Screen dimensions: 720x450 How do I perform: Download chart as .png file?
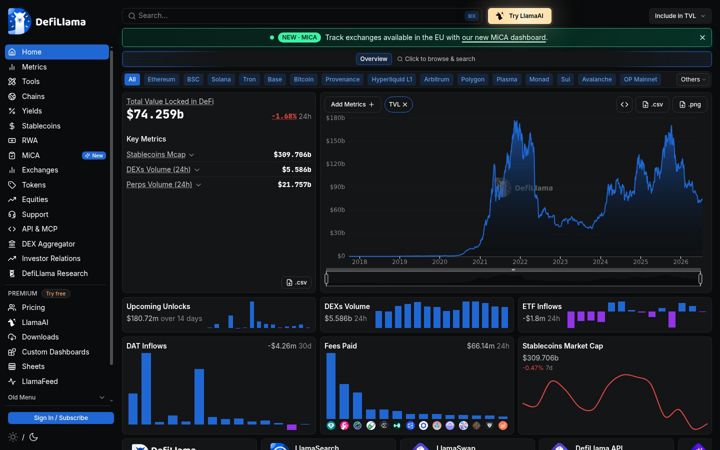point(690,105)
